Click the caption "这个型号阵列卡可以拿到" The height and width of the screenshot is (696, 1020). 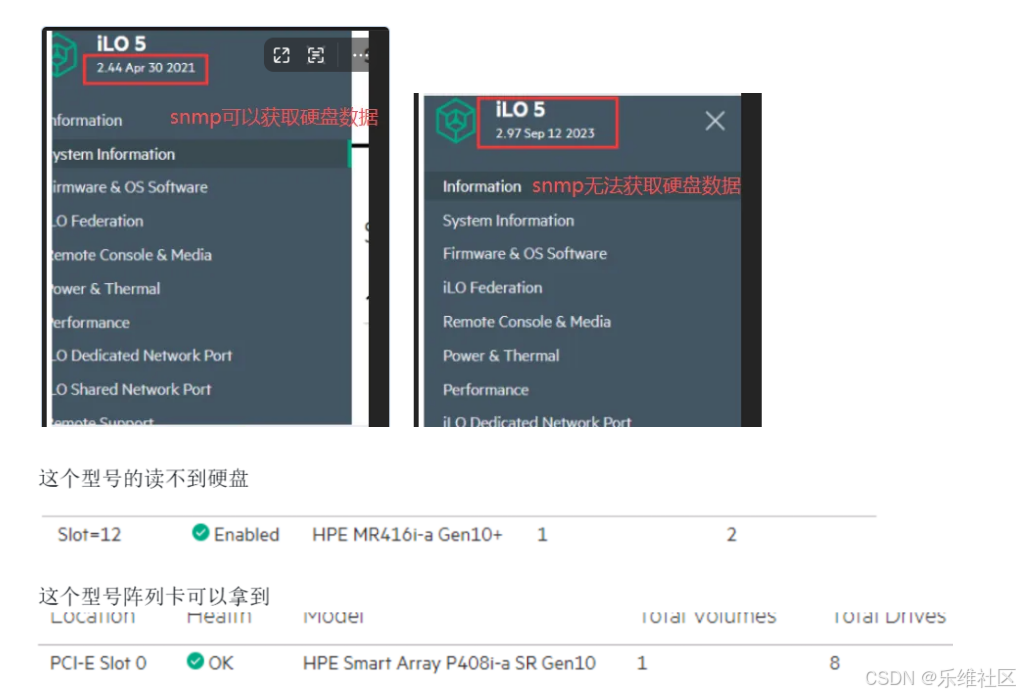[154, 596]
